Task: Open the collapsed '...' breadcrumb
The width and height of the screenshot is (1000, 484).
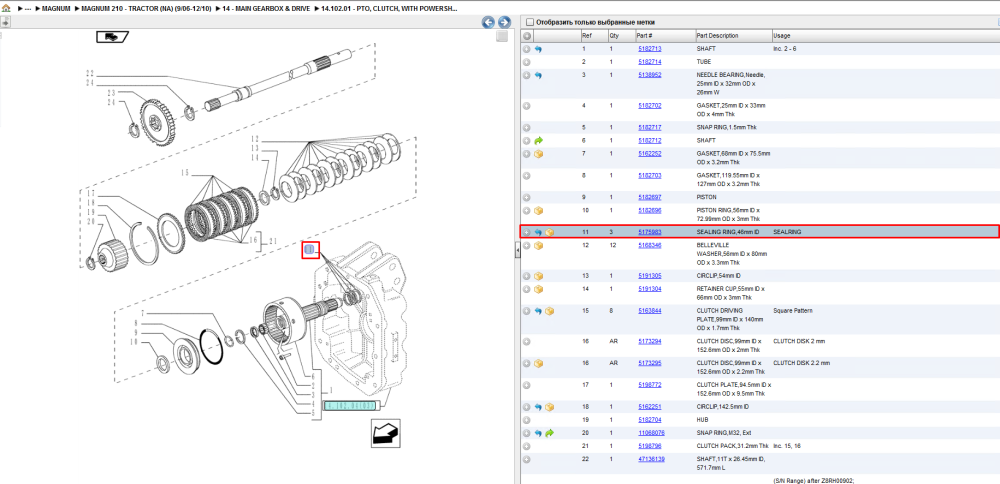Action: [x=27, y=10]
